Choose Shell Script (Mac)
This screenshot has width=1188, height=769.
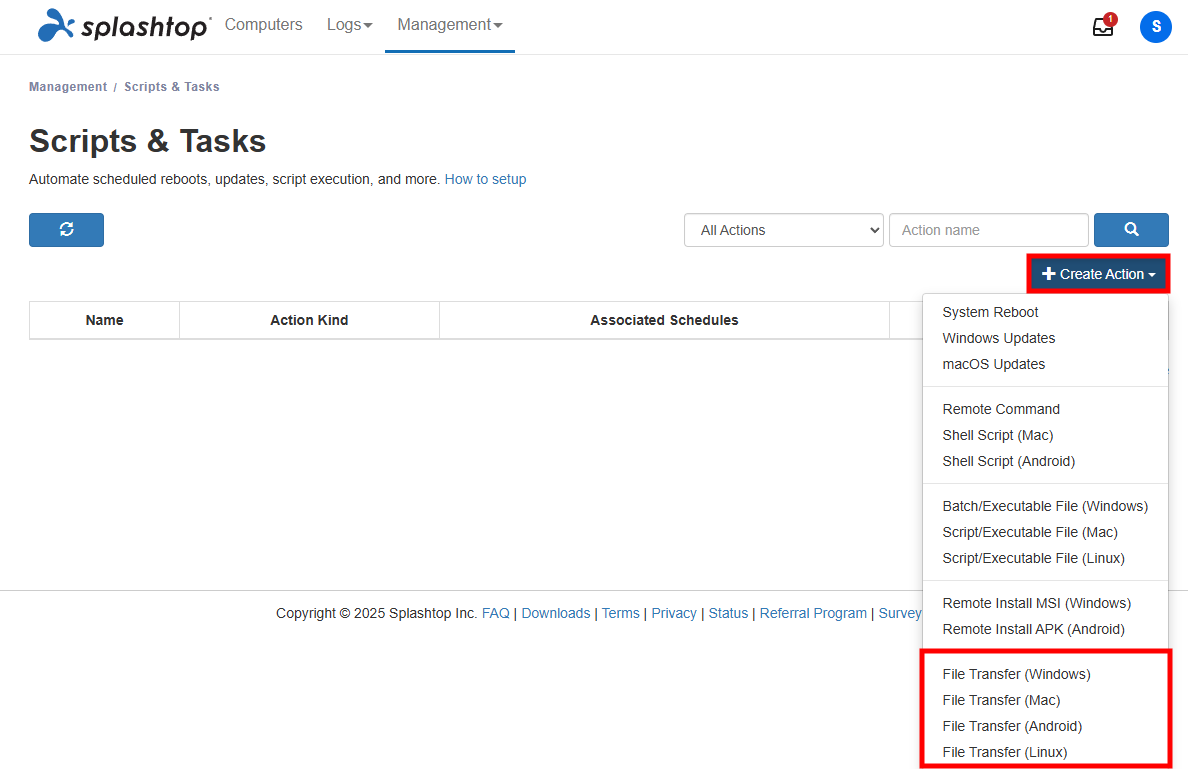pos(998,435)
